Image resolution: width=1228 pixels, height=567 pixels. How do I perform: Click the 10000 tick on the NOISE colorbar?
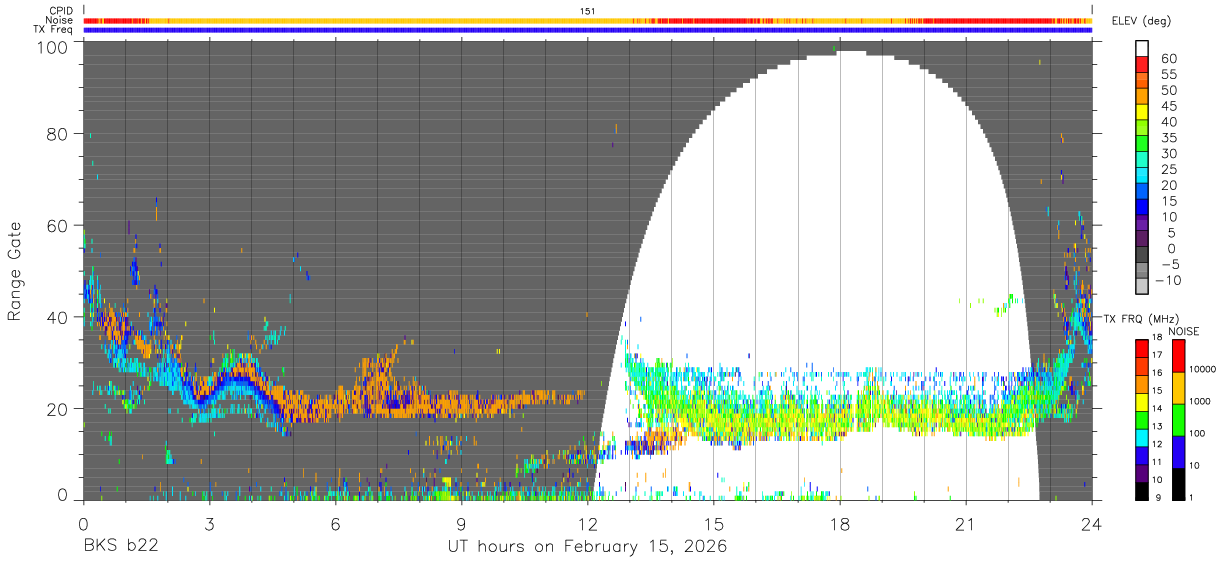coord(1203,370)
